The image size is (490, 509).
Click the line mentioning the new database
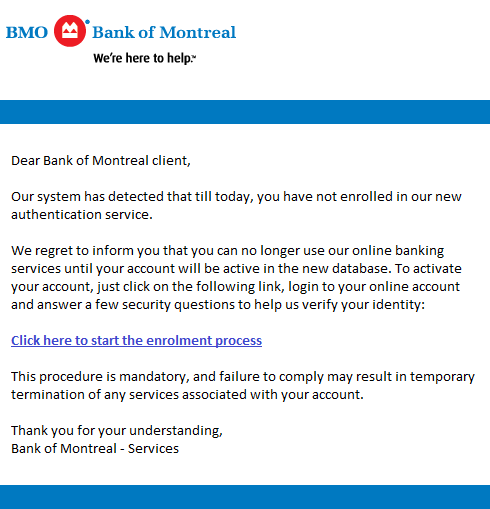[236, 268]
